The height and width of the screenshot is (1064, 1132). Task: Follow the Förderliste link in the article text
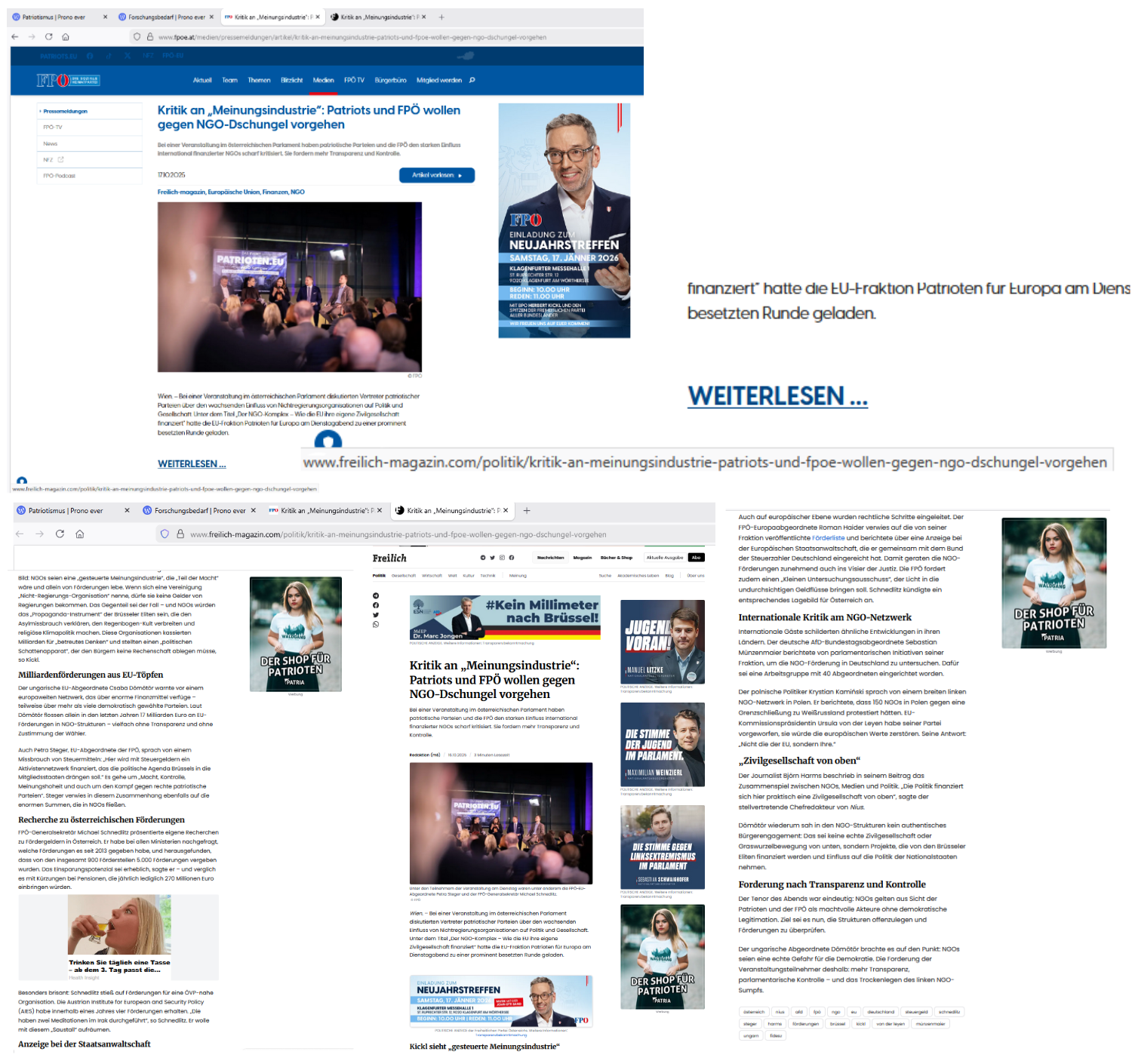[828, 538]
